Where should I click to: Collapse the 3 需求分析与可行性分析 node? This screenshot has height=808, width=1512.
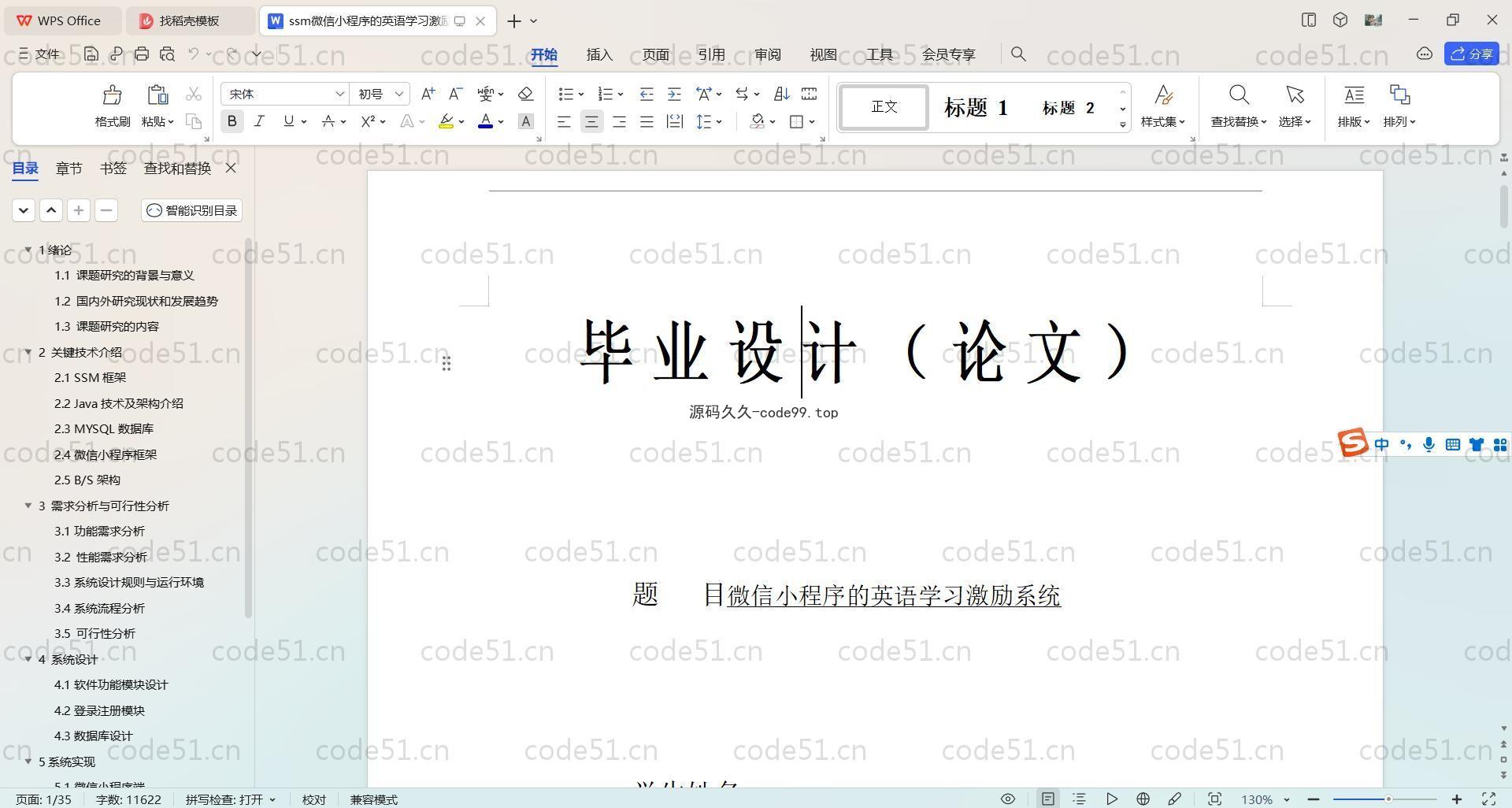[28, 506]
